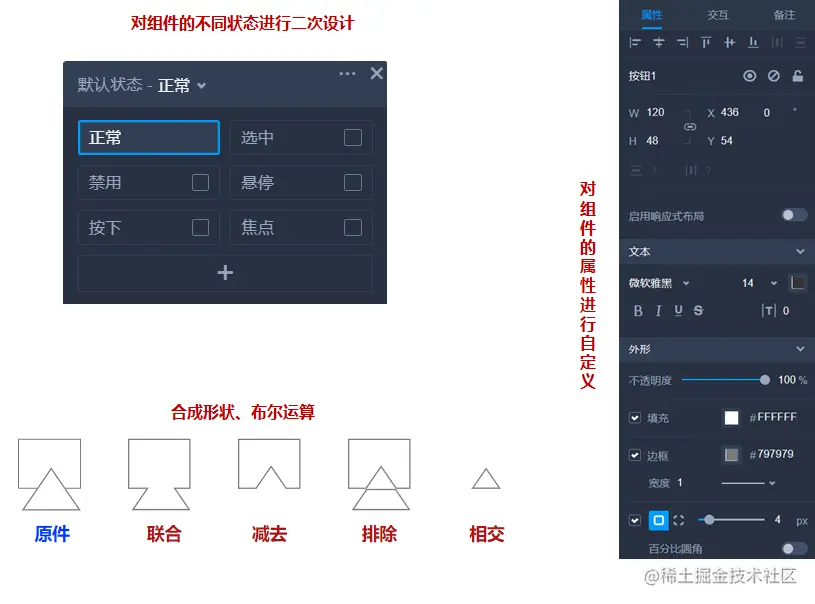Screen dimensions: 815x604
Task: Open the 默认状态 - 正常 dropdown
Action: [x=202, y=86]
